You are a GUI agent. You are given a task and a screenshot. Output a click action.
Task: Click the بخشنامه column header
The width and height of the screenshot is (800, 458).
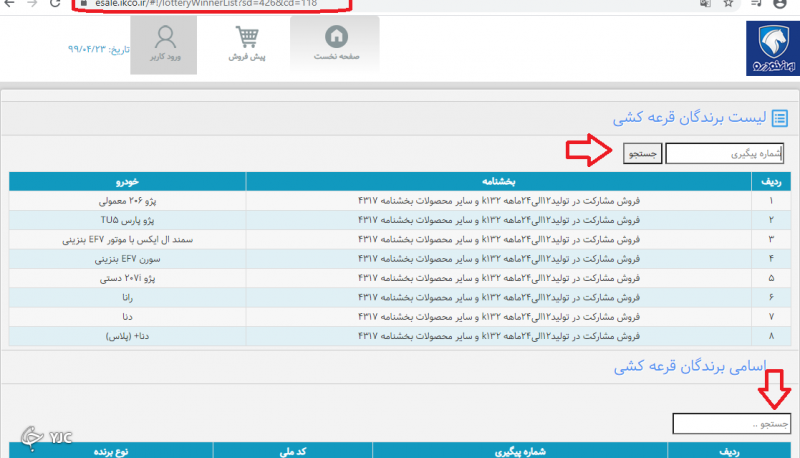[x=498, y=181]
